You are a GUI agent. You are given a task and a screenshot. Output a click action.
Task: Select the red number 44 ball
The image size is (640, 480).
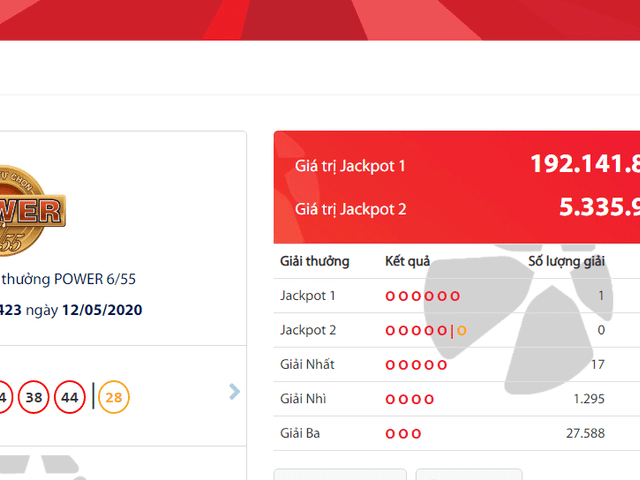click(70, 397)
